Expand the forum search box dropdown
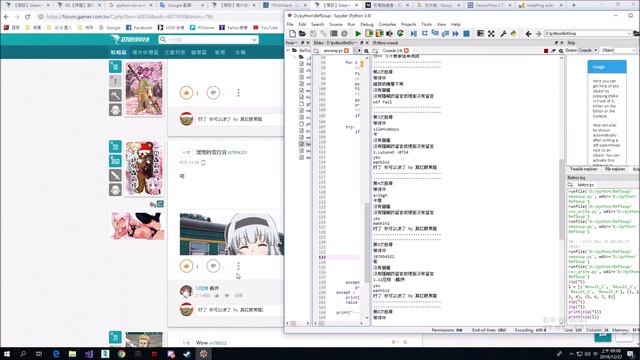640x360 pixels. (254, 40)
